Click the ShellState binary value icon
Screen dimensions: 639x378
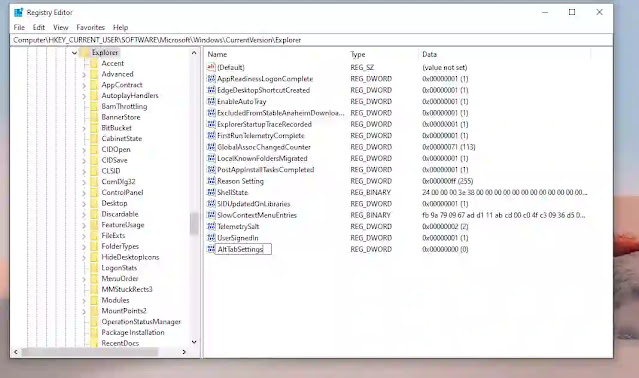click(x=211, y=192)
